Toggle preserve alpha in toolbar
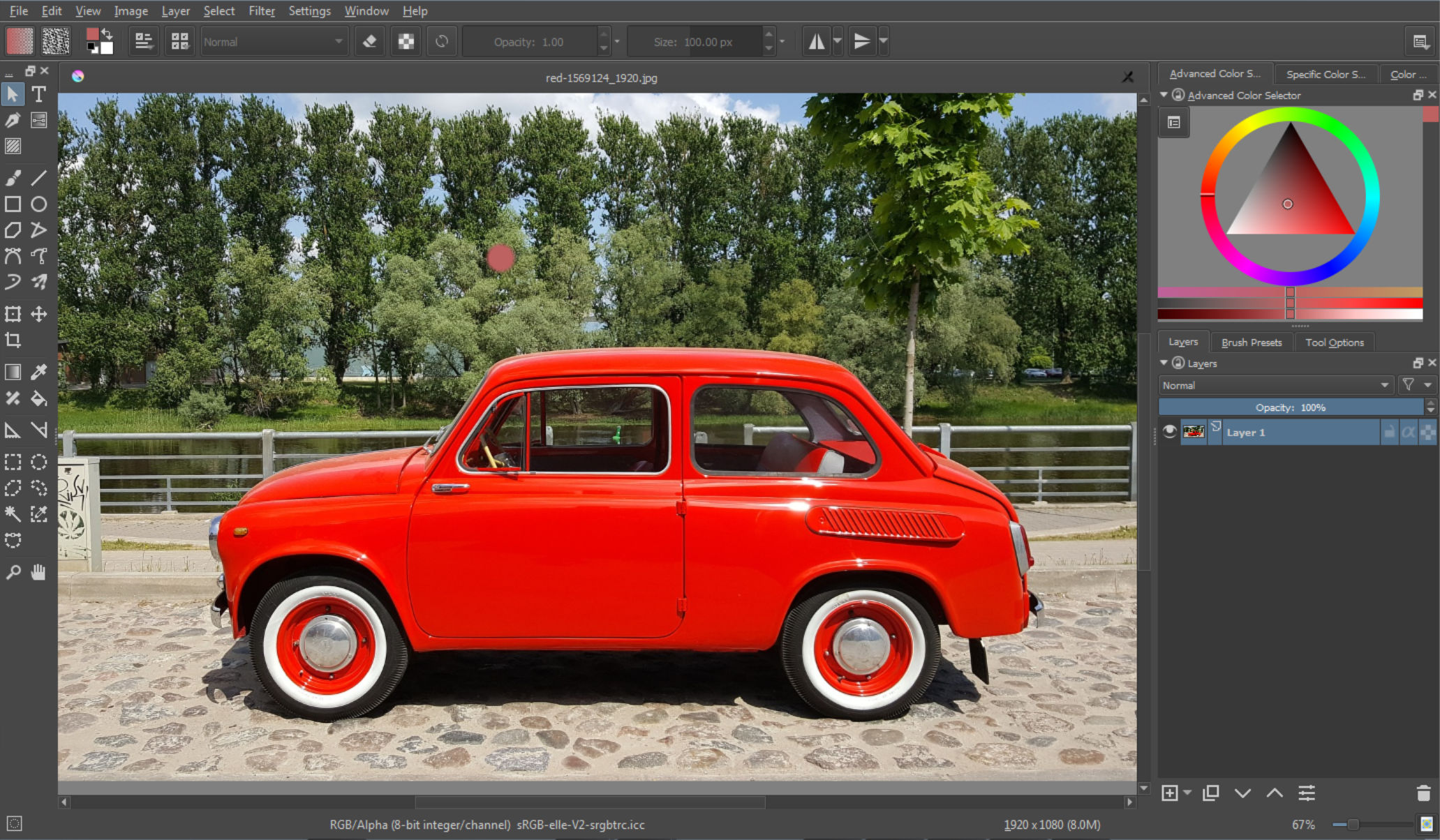This screenshot has height=840, width=1440. (x=406, y=41)
